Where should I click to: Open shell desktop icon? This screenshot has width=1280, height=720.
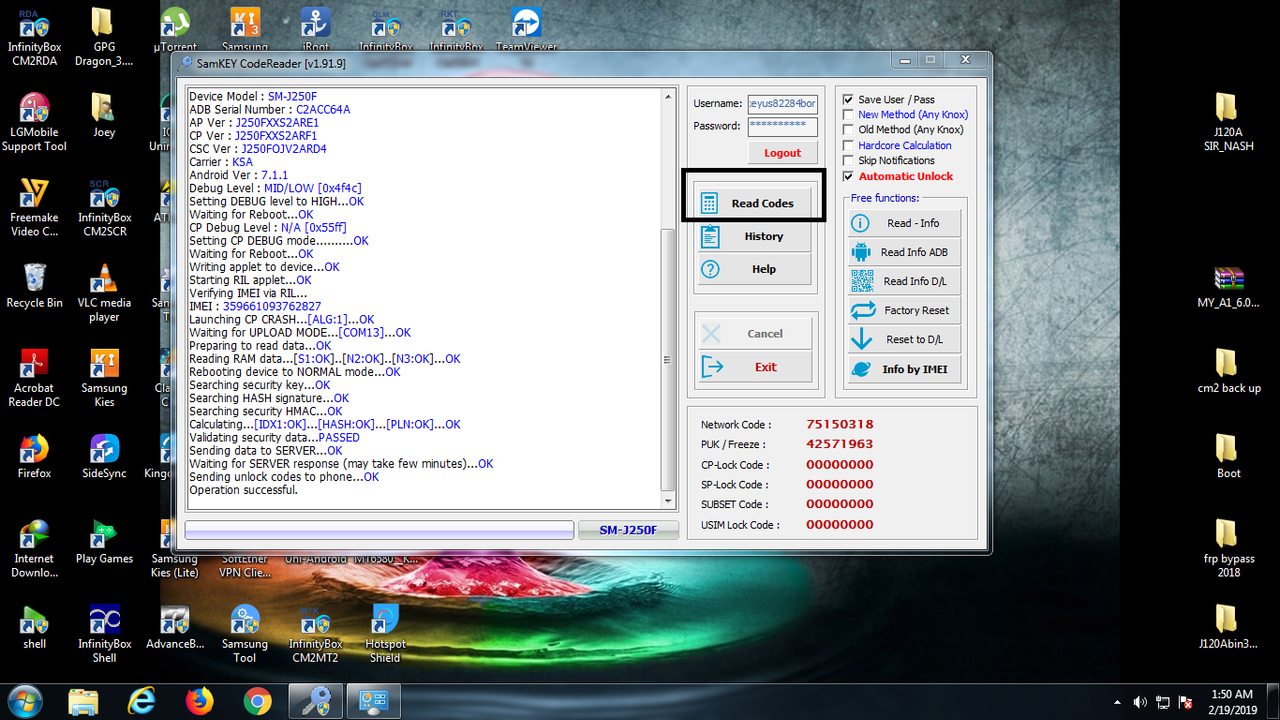click(35, 627)
